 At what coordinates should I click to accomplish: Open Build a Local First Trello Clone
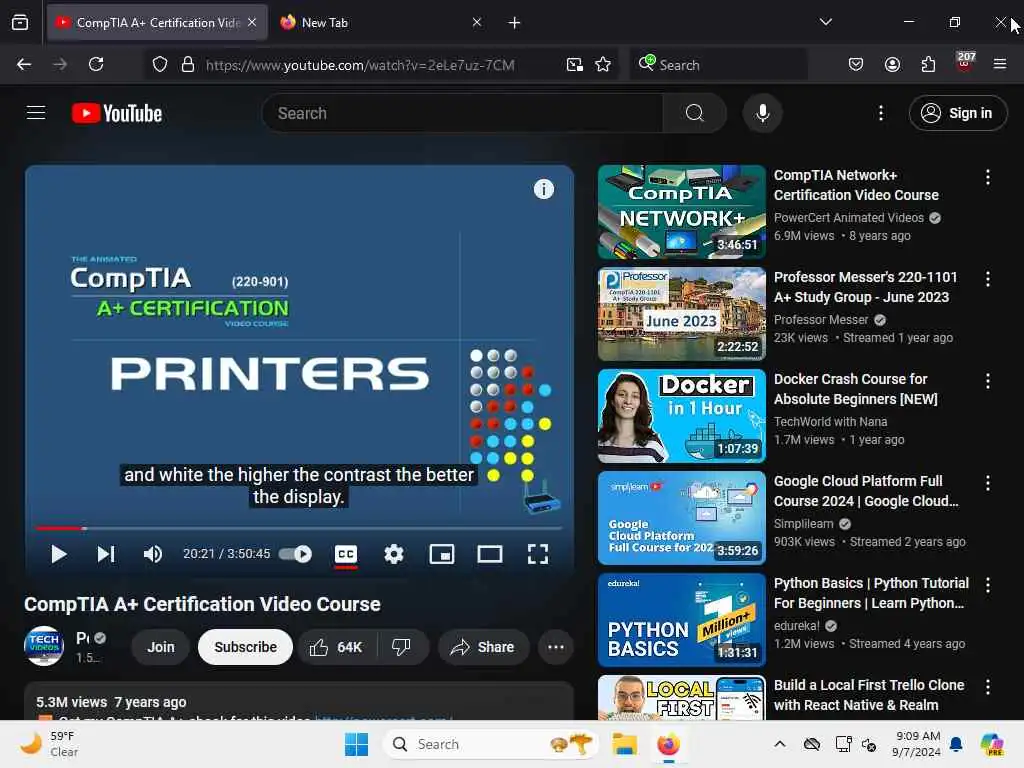[x=869, y=695]
